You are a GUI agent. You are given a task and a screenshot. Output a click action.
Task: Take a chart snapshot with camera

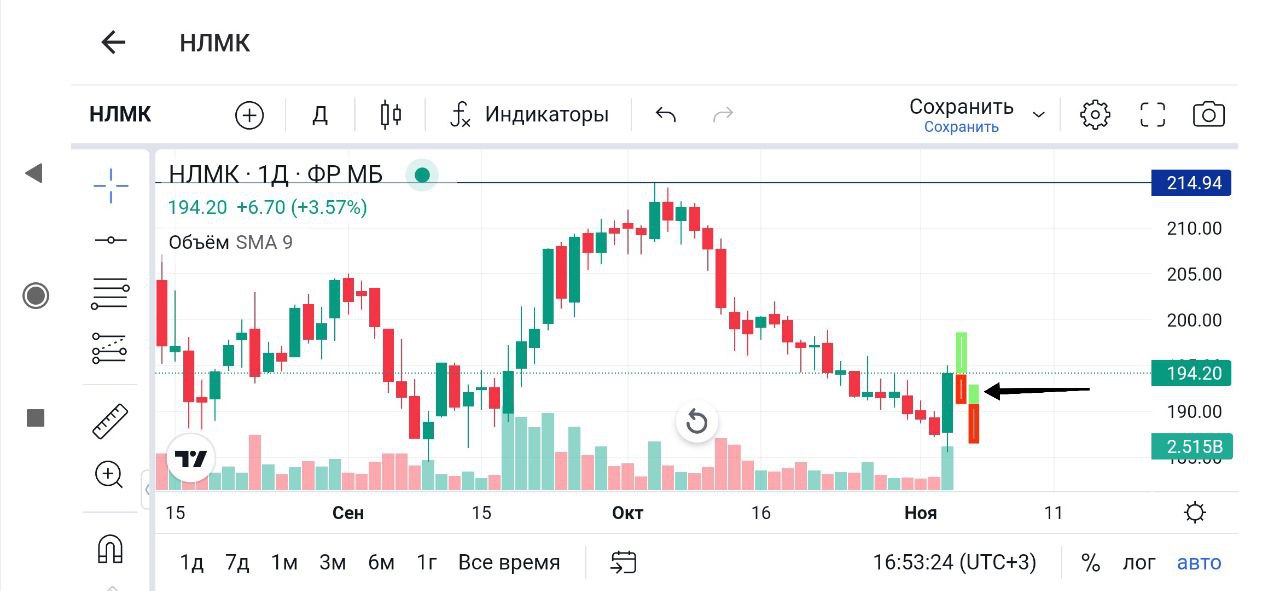point(1209,115)
